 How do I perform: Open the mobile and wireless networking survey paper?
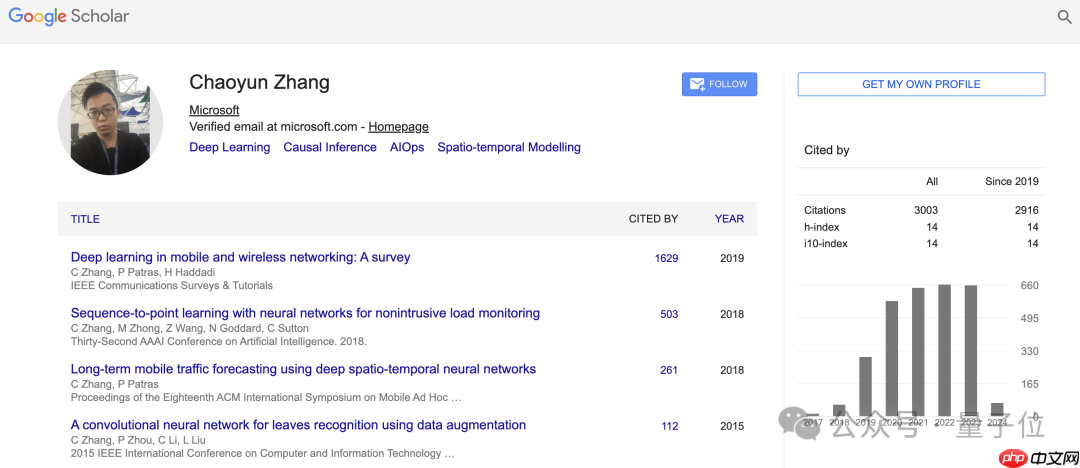(x=240, y=257)
